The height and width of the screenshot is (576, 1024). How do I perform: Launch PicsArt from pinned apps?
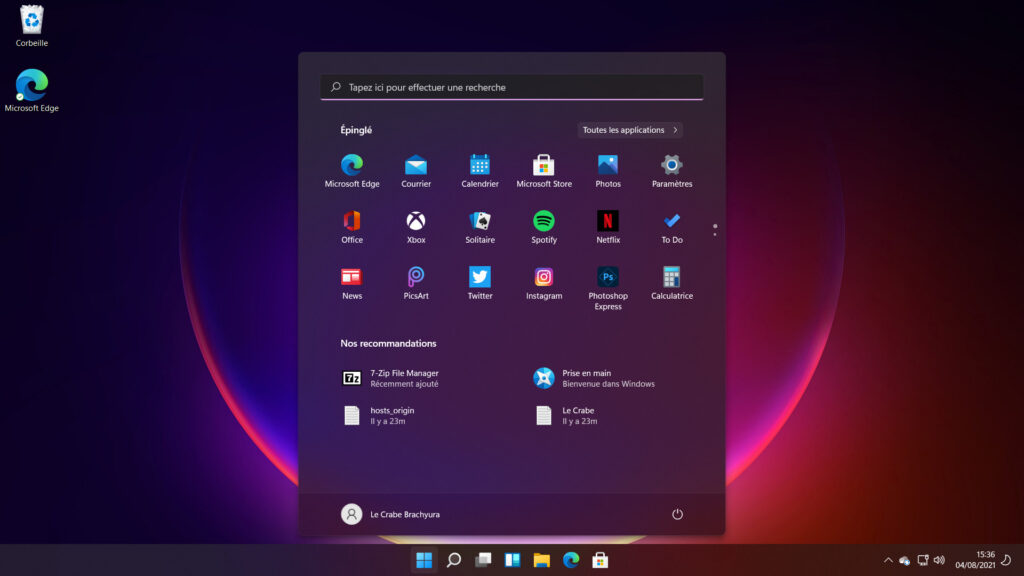pyautogui.click(x=416, y=283)
